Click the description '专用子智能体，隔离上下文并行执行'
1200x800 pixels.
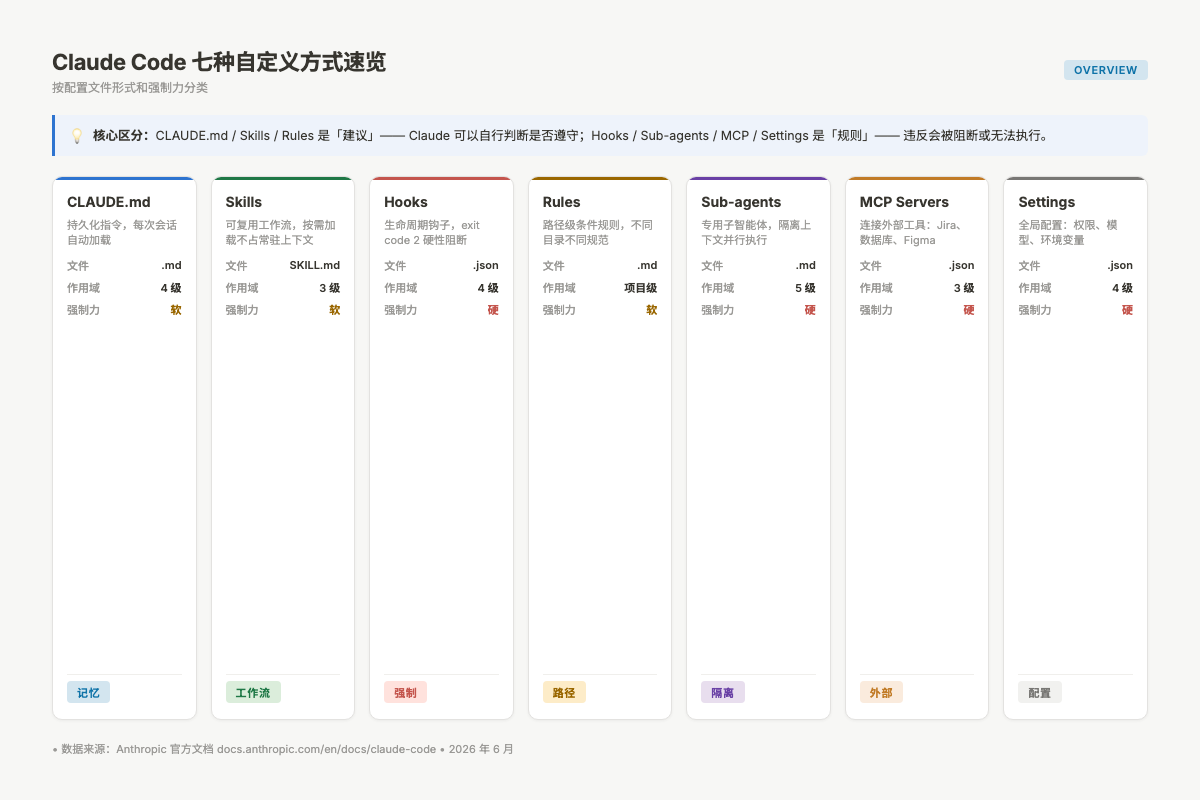pos(756,233)
